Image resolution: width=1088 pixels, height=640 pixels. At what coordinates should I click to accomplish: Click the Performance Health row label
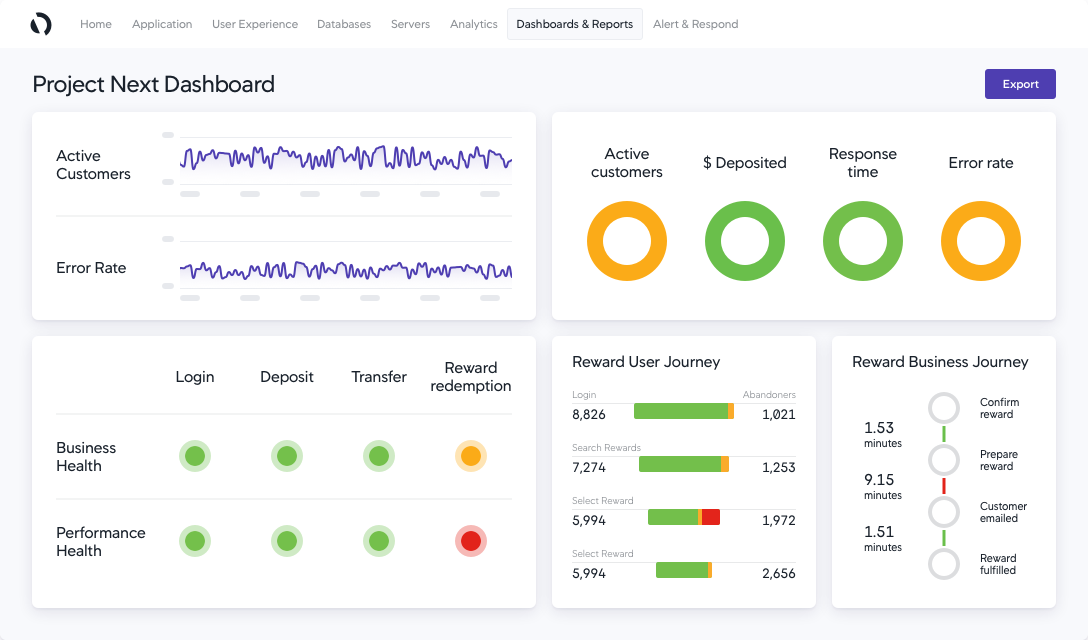[101, 541]
